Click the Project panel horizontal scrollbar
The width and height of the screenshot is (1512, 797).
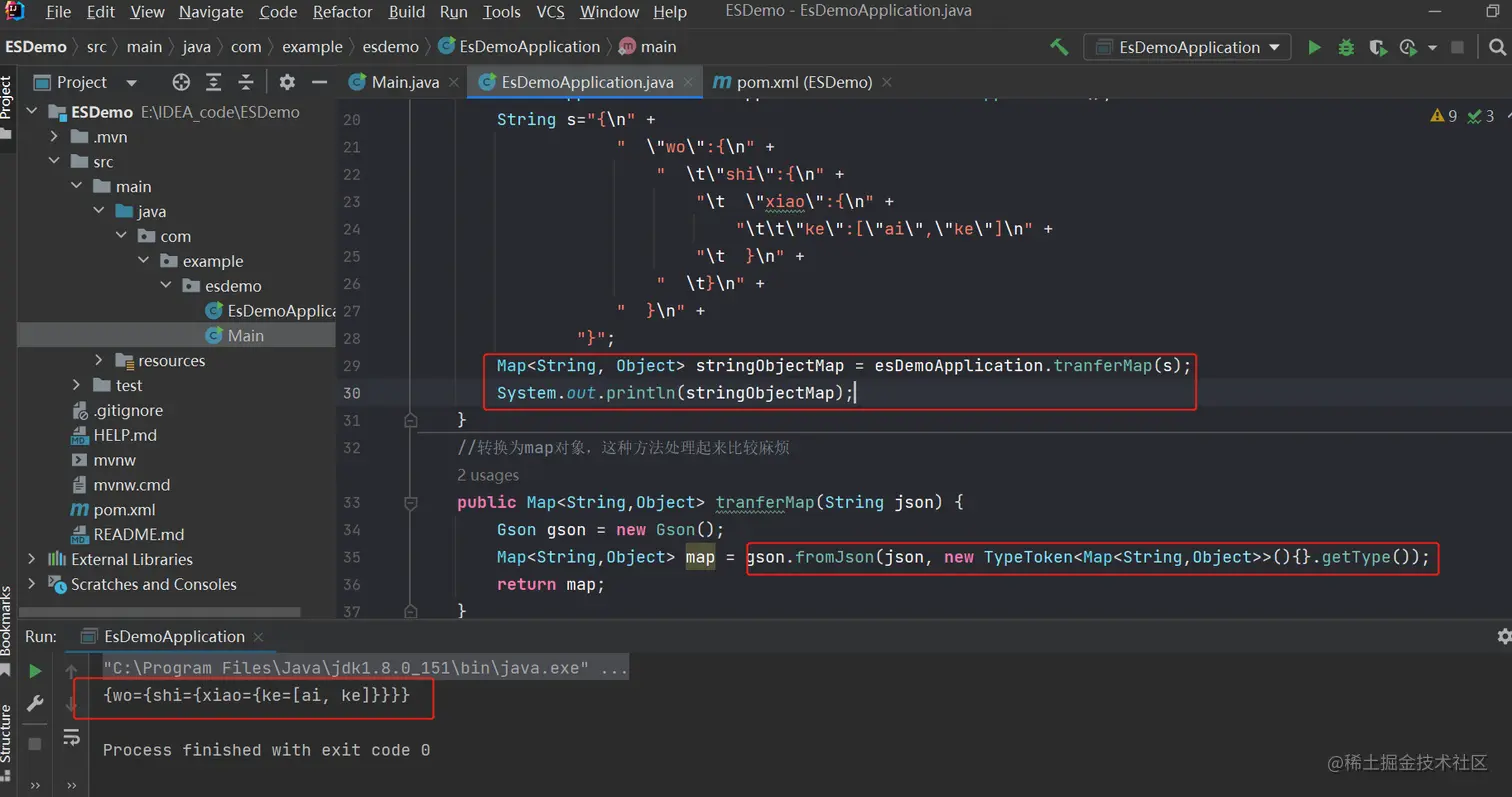click(160, 612)
